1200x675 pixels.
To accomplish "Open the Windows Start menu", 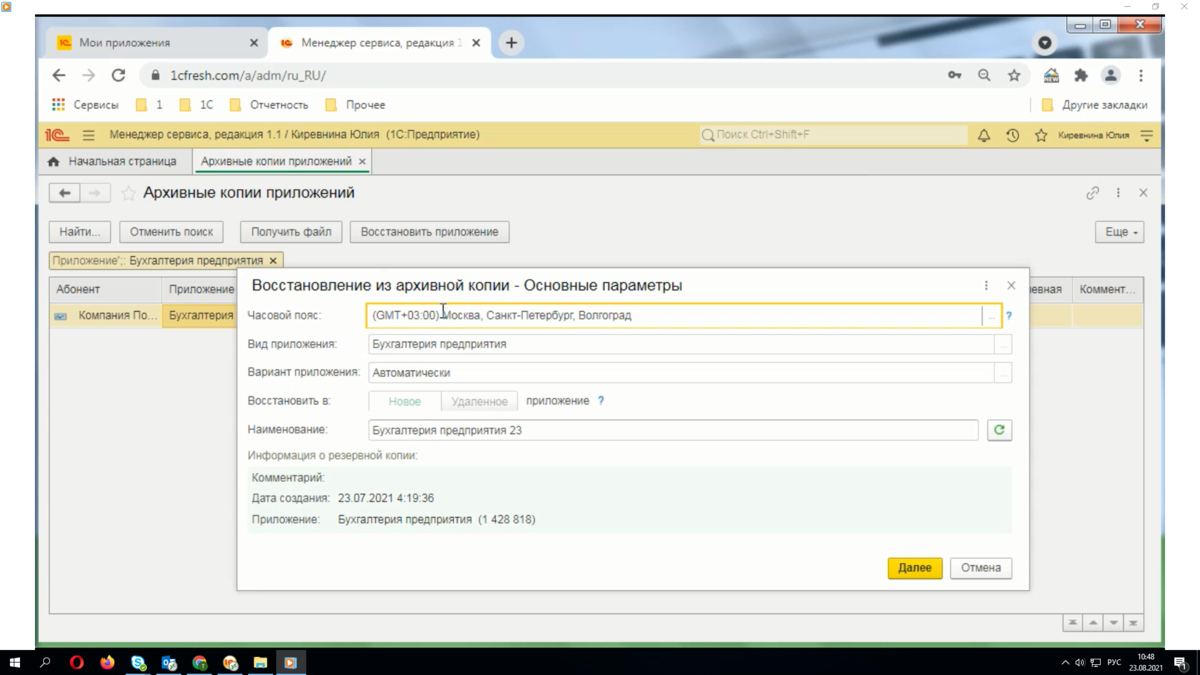I will (15, 662).
